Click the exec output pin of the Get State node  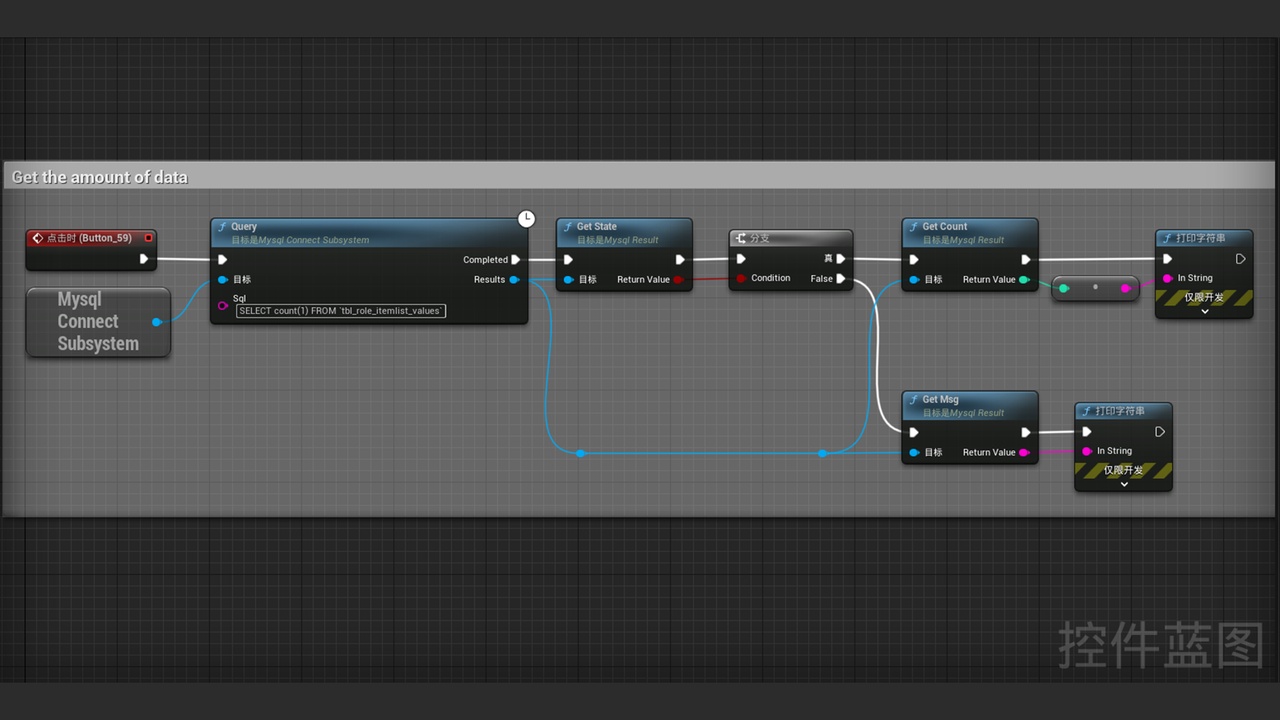pos(680,260)
